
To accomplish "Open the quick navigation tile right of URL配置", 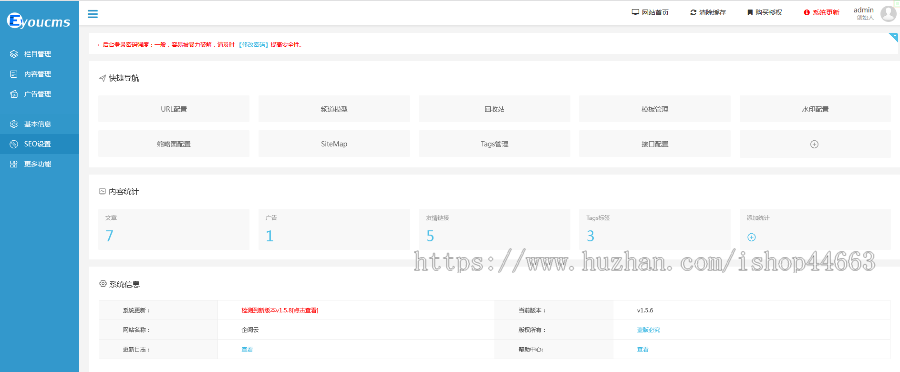I will [x=334, y=108].
